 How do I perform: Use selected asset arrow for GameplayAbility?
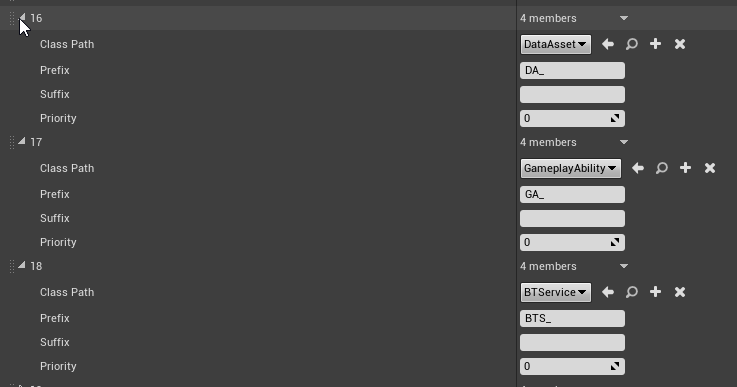tap(638, 168)
